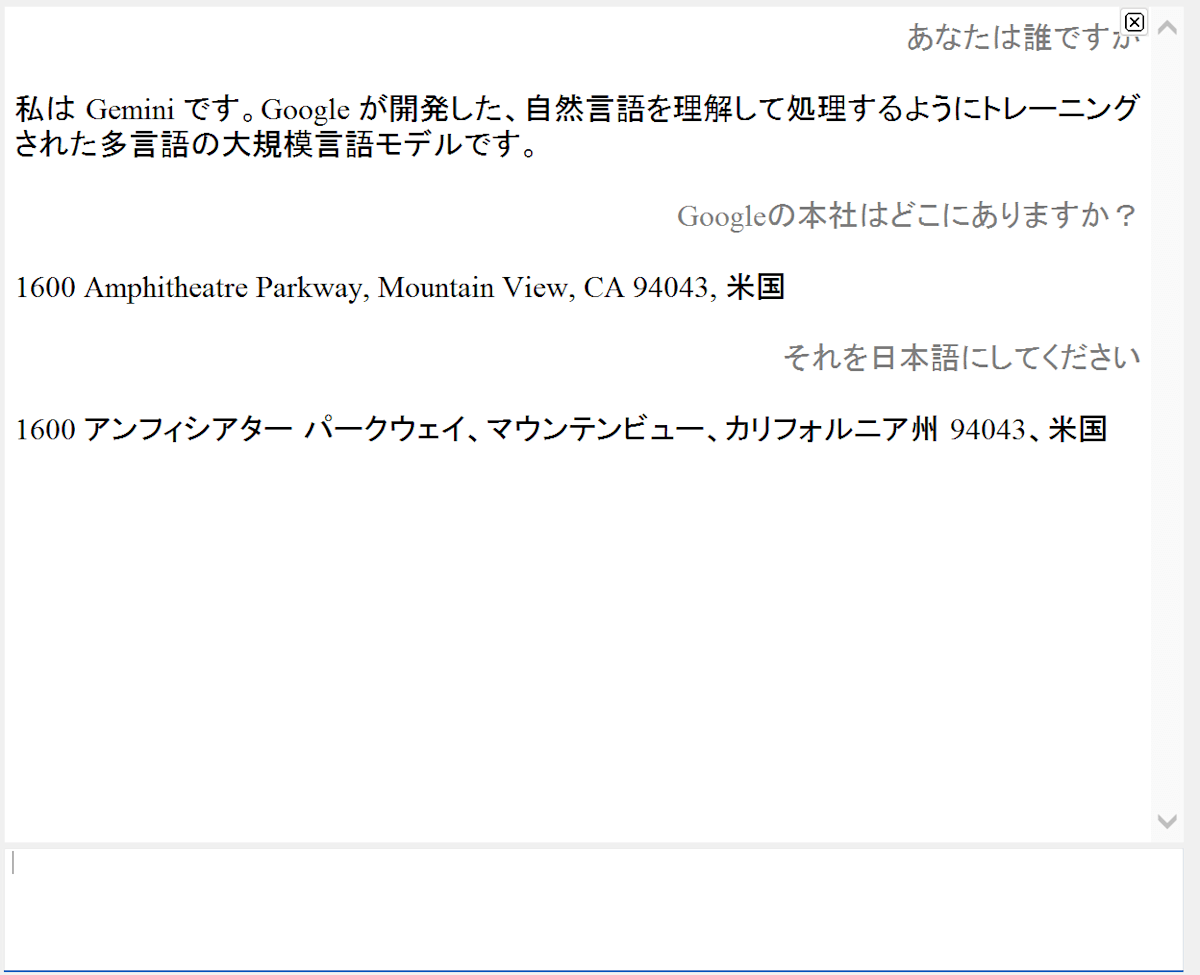Close the chat panel with the X icon
1200x975 pixels.
1134,22
